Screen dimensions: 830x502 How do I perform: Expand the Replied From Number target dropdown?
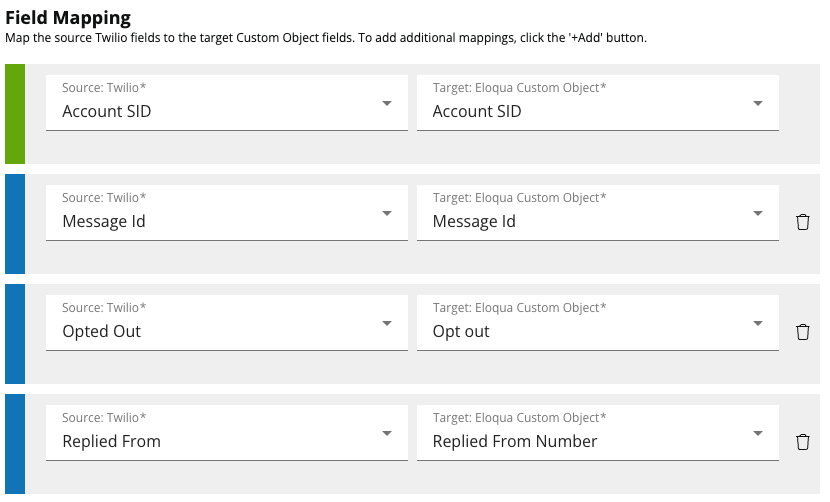pyautogui.click(x=598, y=433)
